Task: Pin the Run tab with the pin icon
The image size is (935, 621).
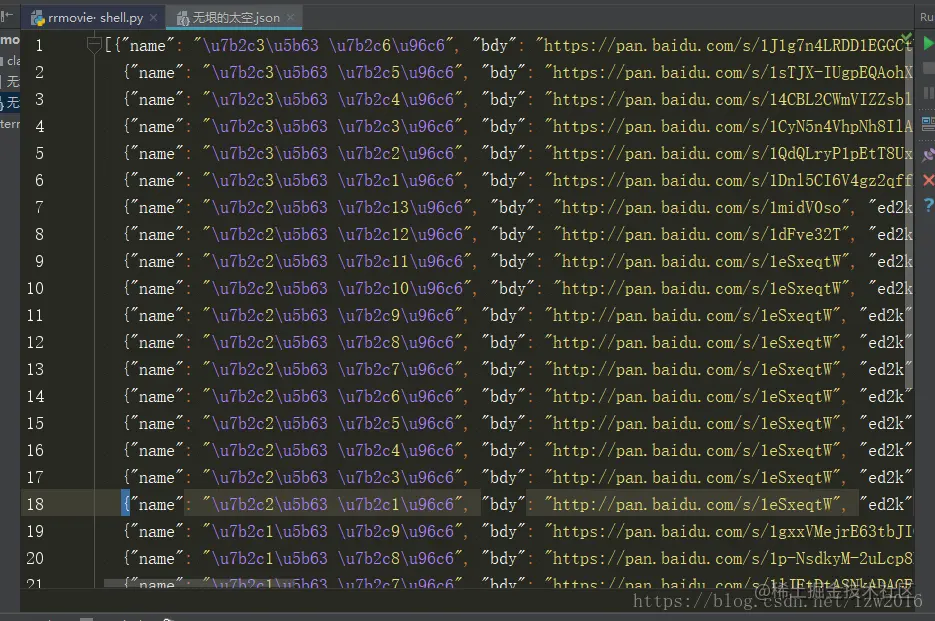Action: coord(928,155)
